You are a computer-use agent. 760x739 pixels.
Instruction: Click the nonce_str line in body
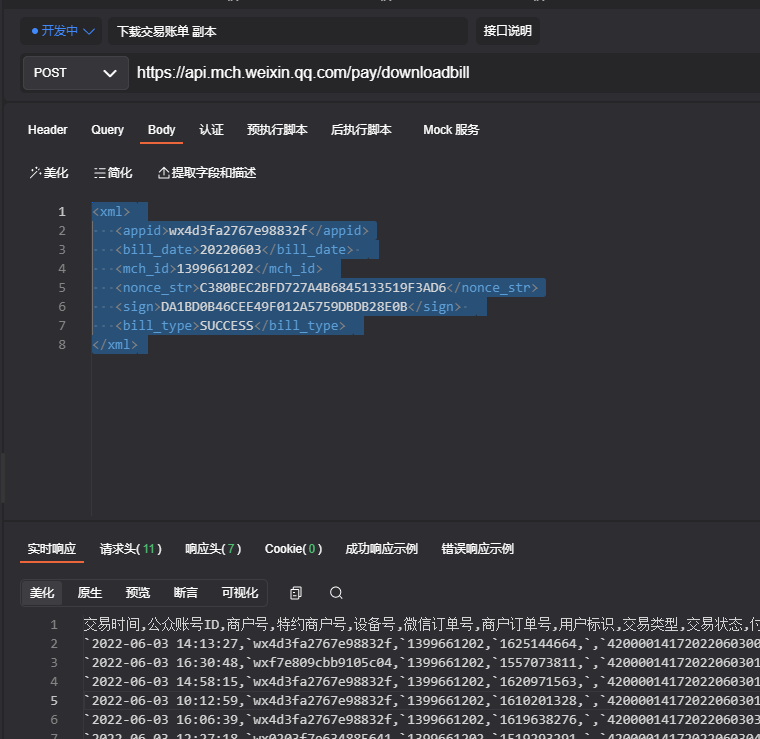coord(327,288)
